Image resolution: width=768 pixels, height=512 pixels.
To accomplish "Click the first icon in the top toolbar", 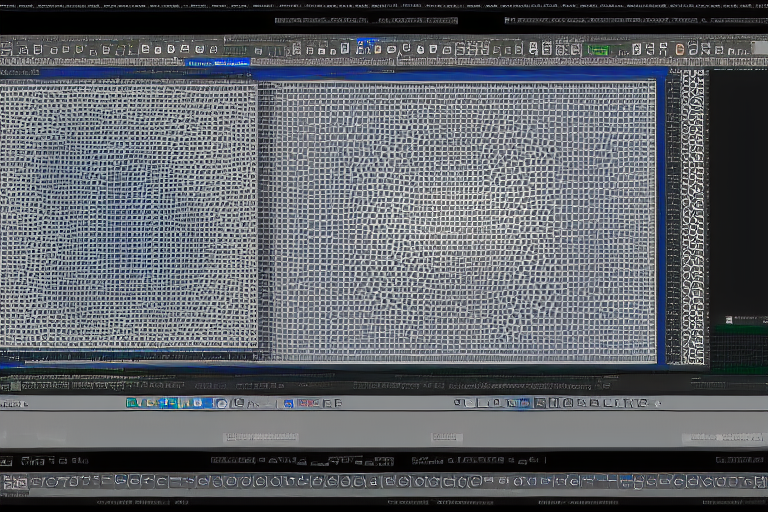I will pos(8,49).
